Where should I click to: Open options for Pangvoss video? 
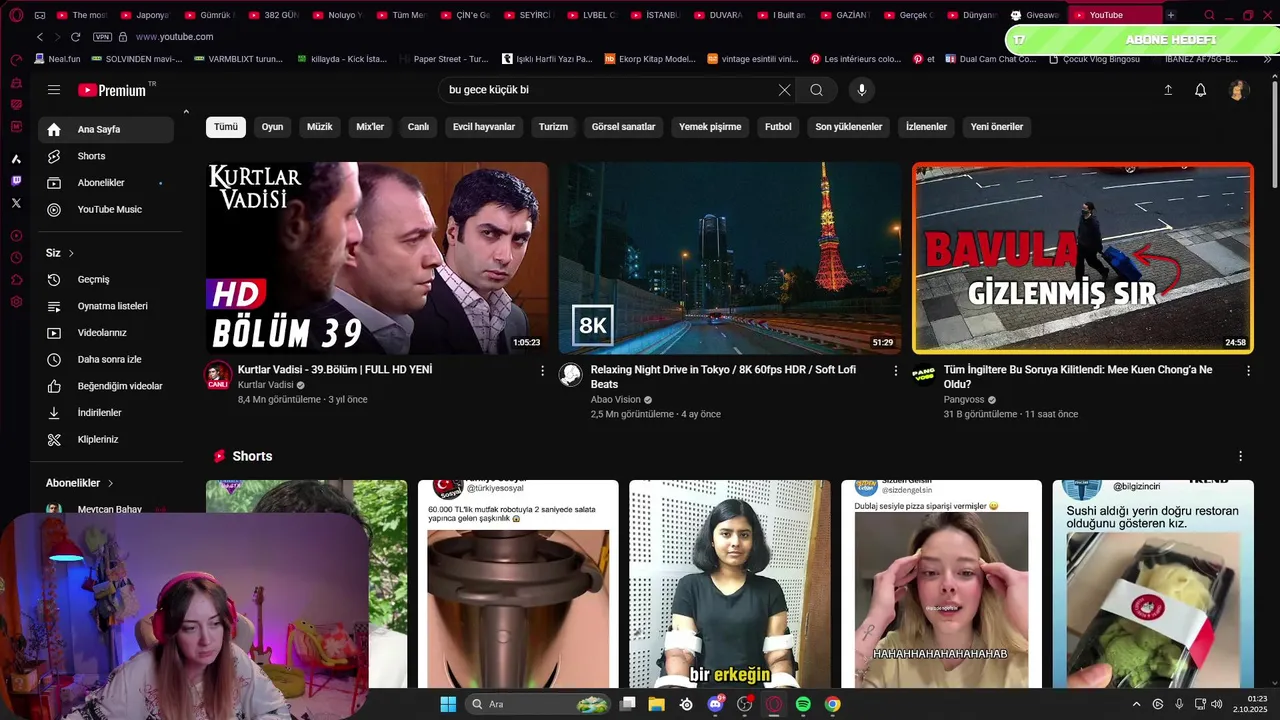coord(1248,370)
